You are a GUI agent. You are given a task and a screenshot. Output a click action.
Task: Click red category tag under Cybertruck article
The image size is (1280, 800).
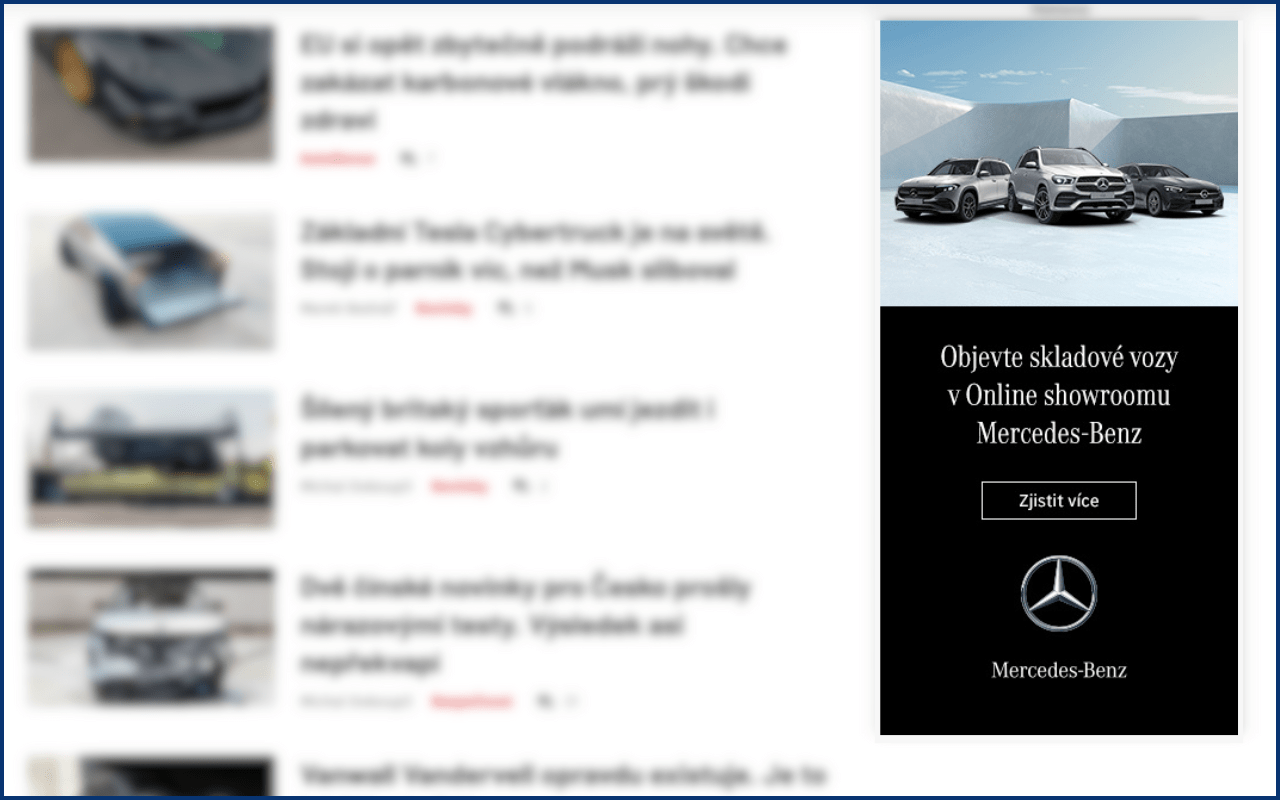[444, 309]
